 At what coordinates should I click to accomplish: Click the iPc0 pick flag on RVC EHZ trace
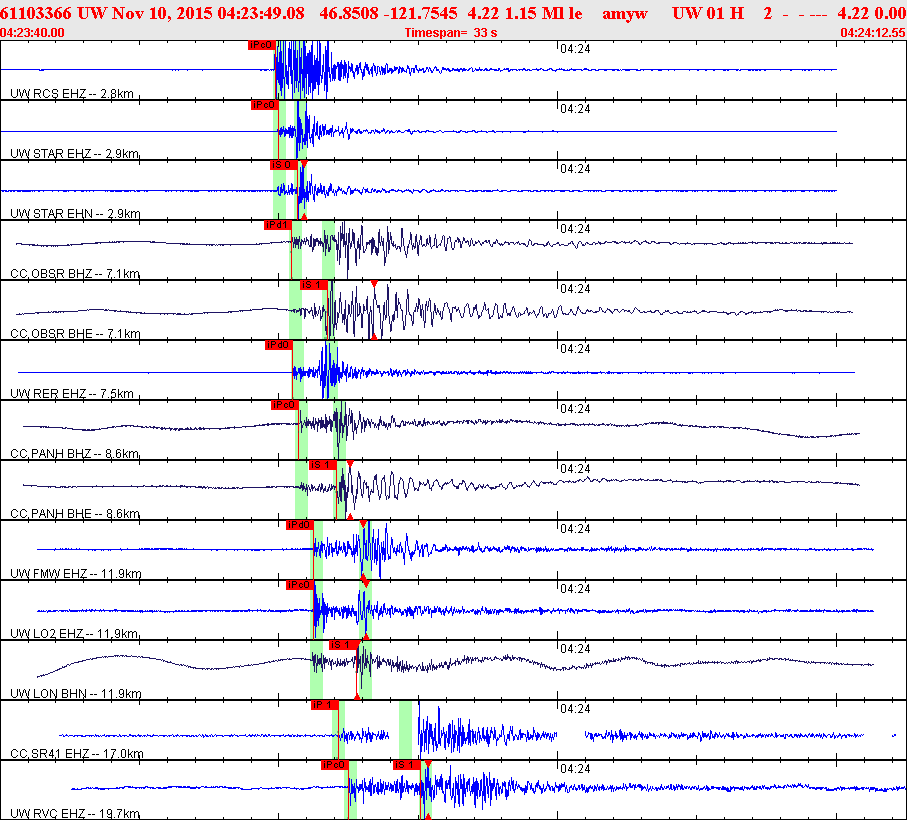click(x=334, y=765)
